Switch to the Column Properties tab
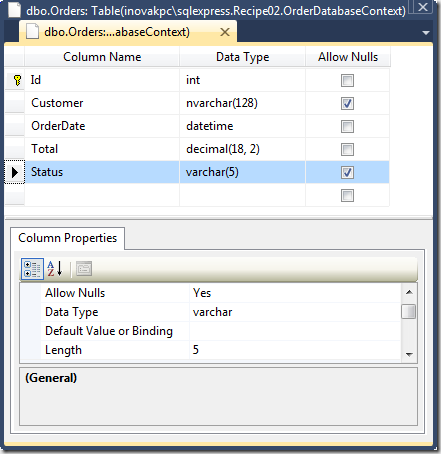 click(68, 238)
